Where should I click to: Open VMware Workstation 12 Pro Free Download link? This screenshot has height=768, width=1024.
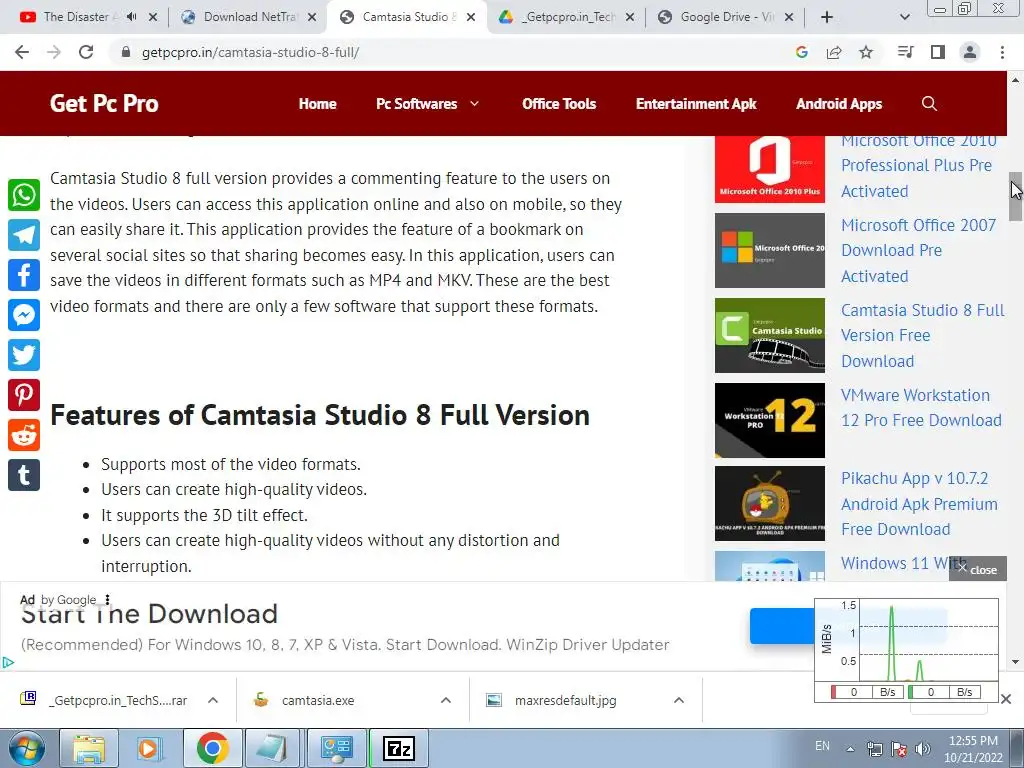(x=921, y=408)
